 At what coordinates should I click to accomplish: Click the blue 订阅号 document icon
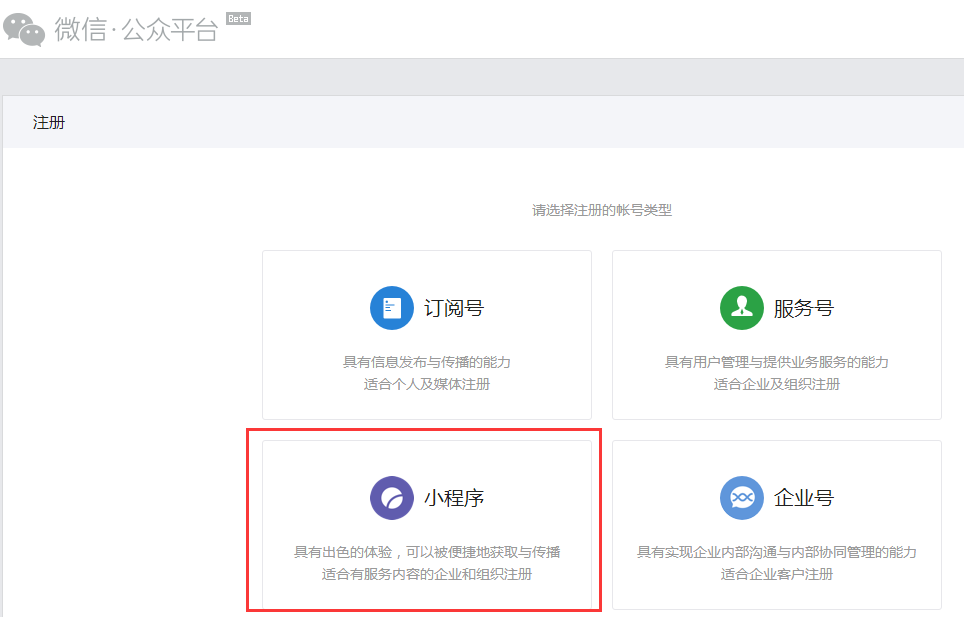392,308
